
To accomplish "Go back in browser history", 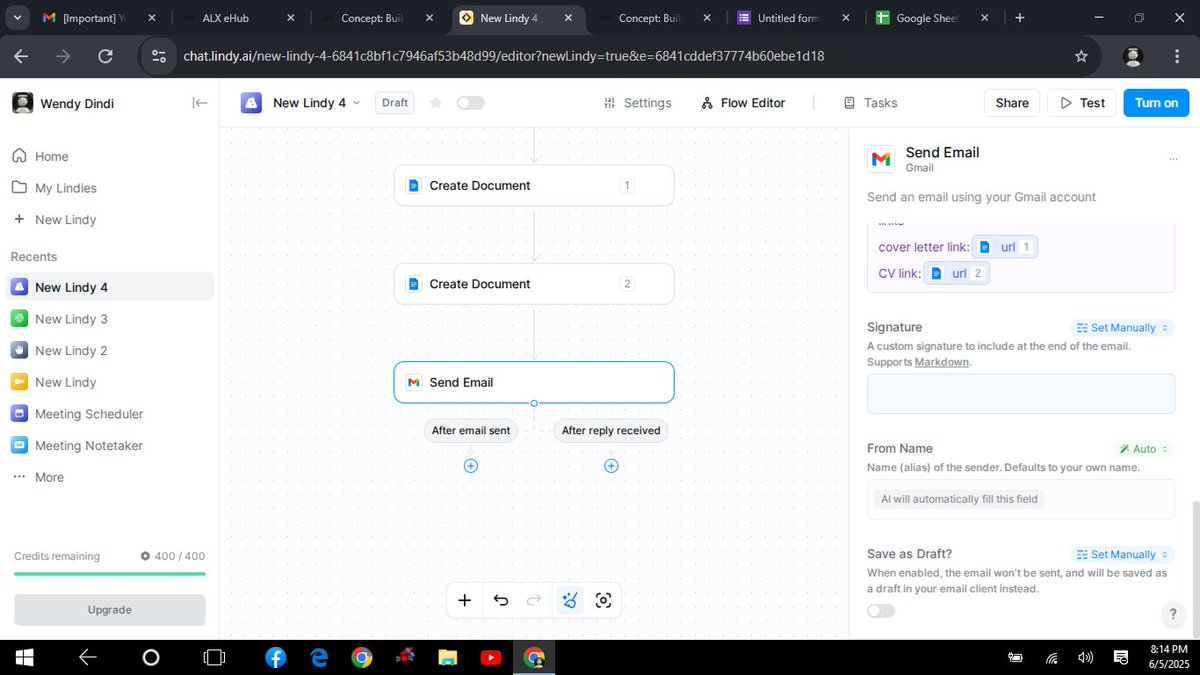I will (x=21, y=57).
